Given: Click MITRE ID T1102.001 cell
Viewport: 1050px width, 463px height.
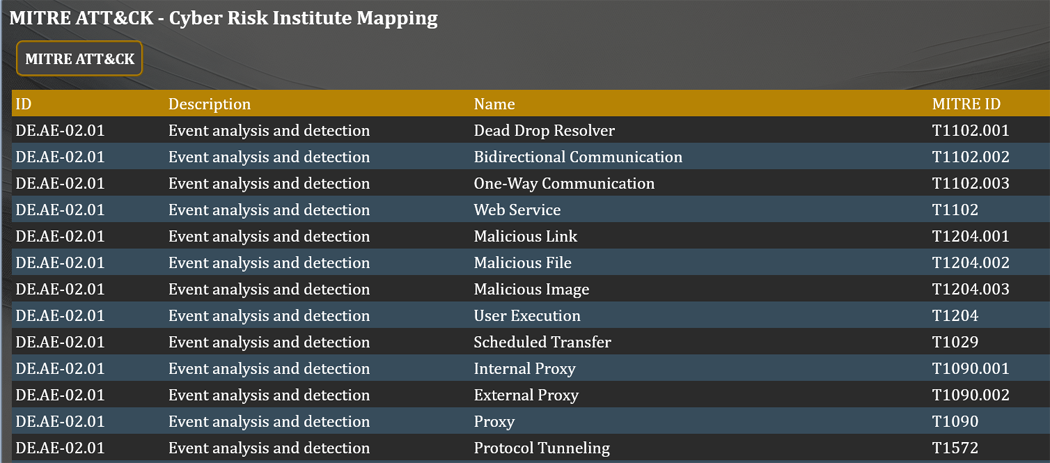Looking at the screenshot, I should pyautogui.click(x=970, y=131).
